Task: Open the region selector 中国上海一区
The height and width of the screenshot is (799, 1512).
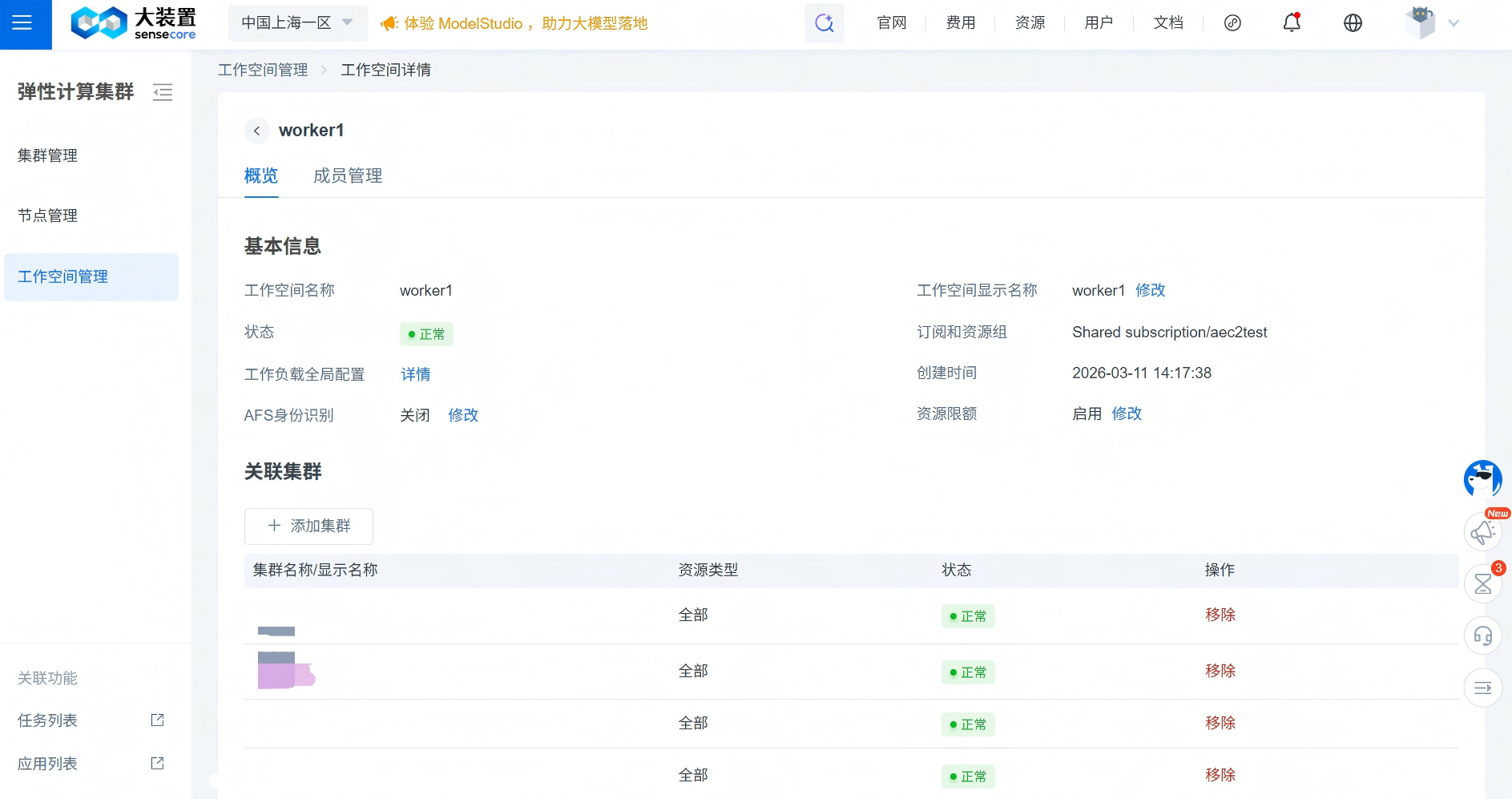Action: click(x=297, y=23)
